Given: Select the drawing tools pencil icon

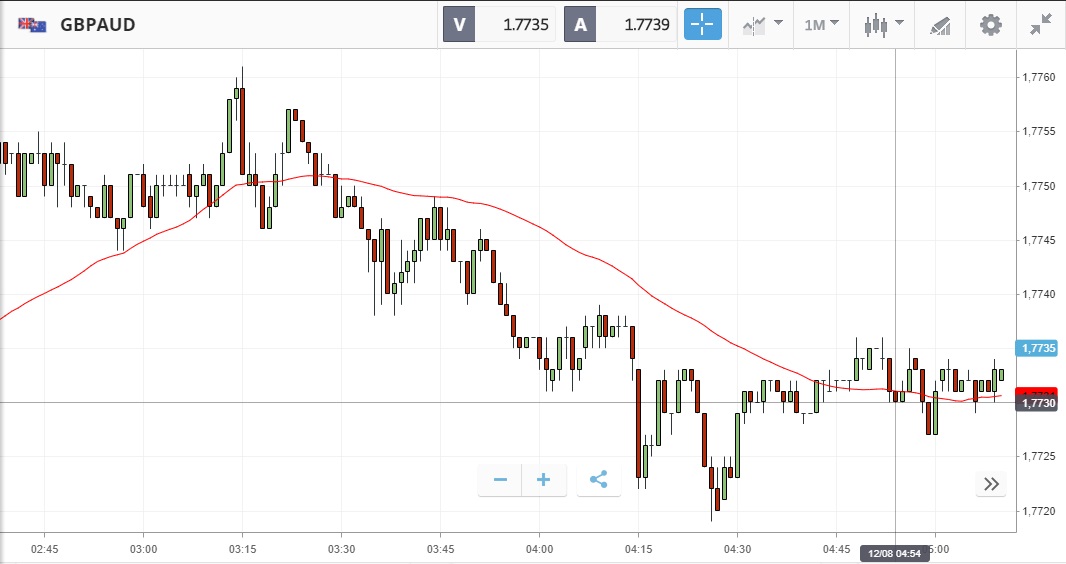Looking at the screenshot, I should point(939,24).
